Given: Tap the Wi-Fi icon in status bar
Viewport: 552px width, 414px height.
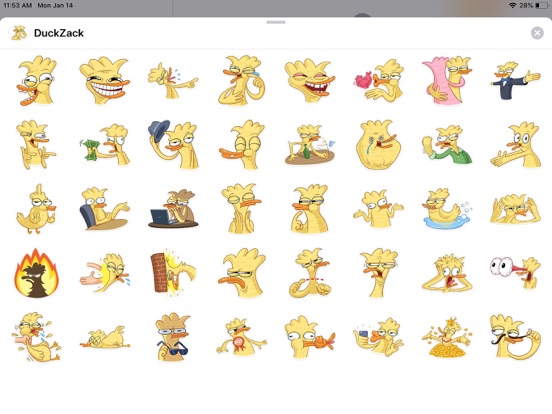Looking at the screenshot, I should click(x=513, y=5).
